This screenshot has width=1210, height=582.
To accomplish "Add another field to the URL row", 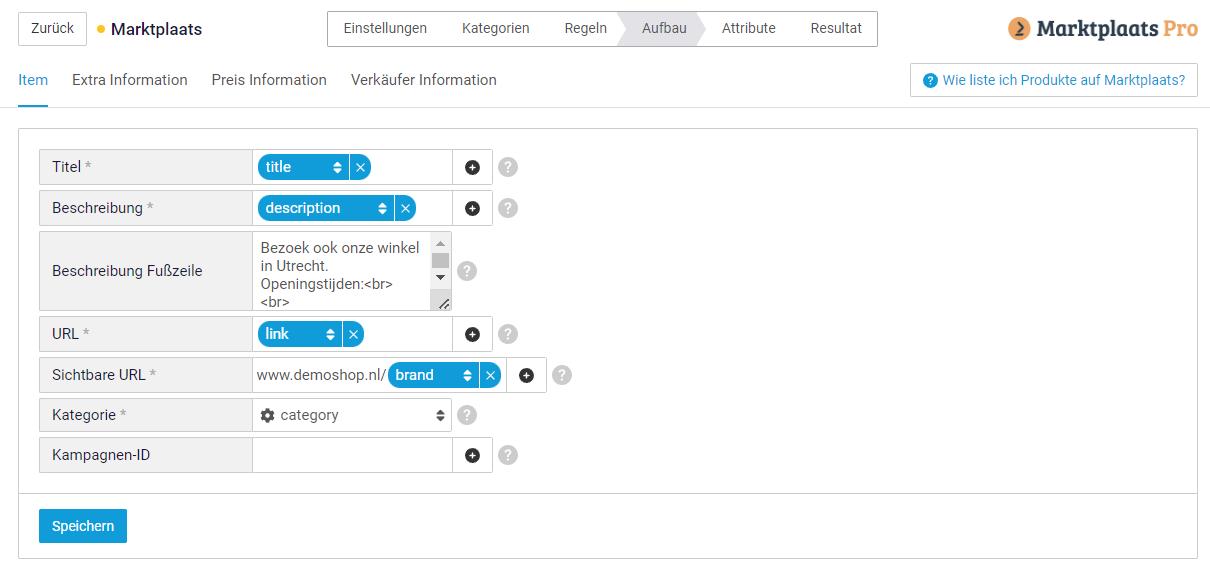I will point(472,334).
